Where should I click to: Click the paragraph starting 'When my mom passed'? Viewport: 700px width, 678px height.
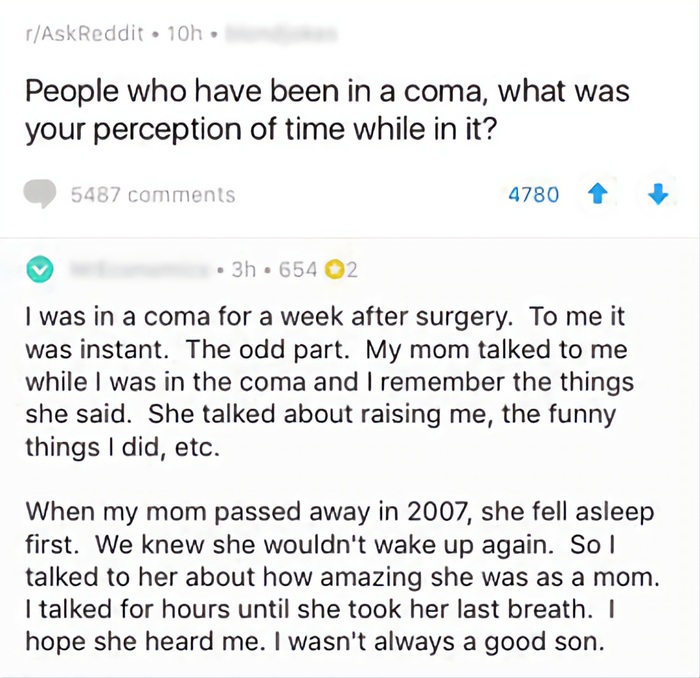[342, 577]
